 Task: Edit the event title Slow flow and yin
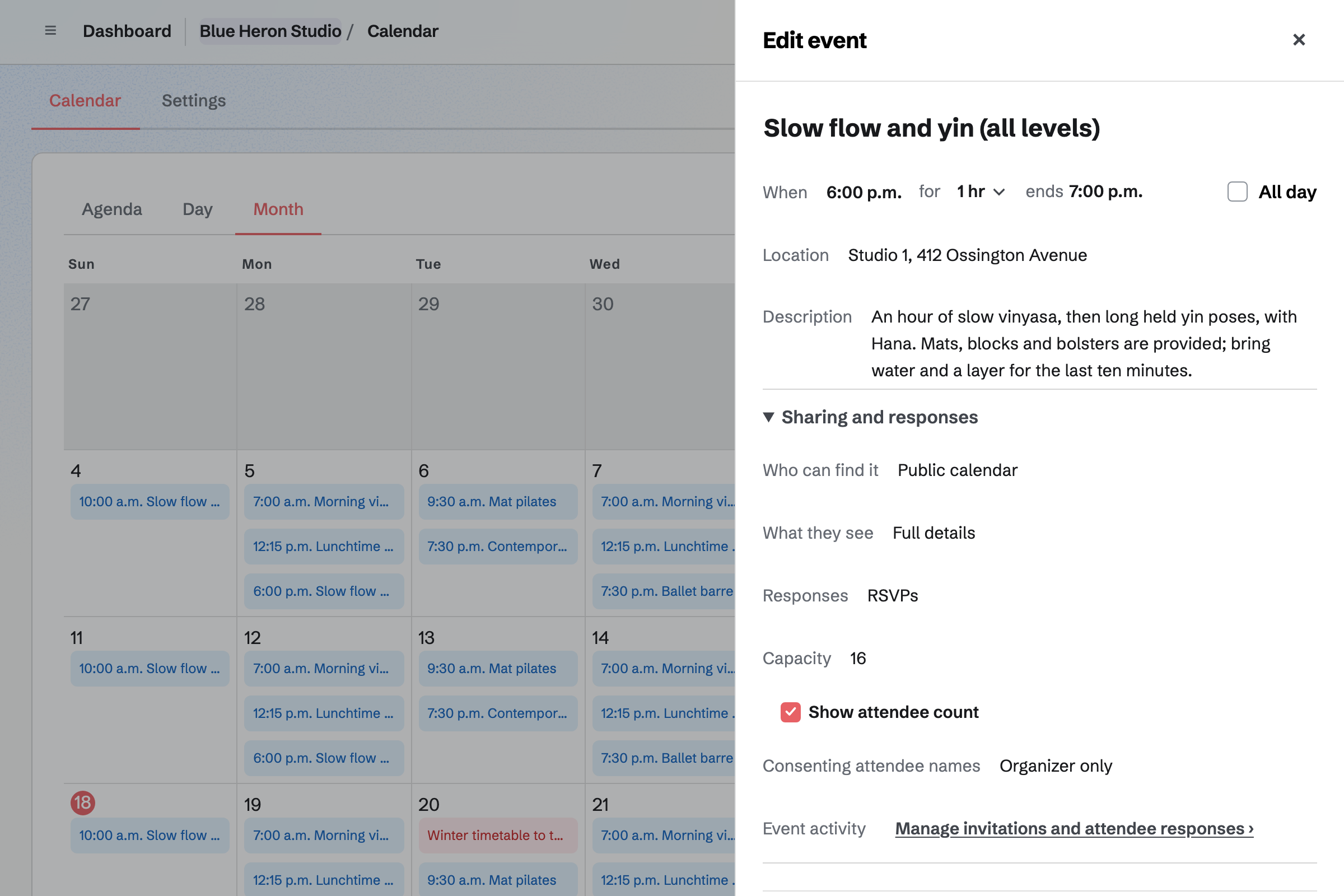point(931,128)
